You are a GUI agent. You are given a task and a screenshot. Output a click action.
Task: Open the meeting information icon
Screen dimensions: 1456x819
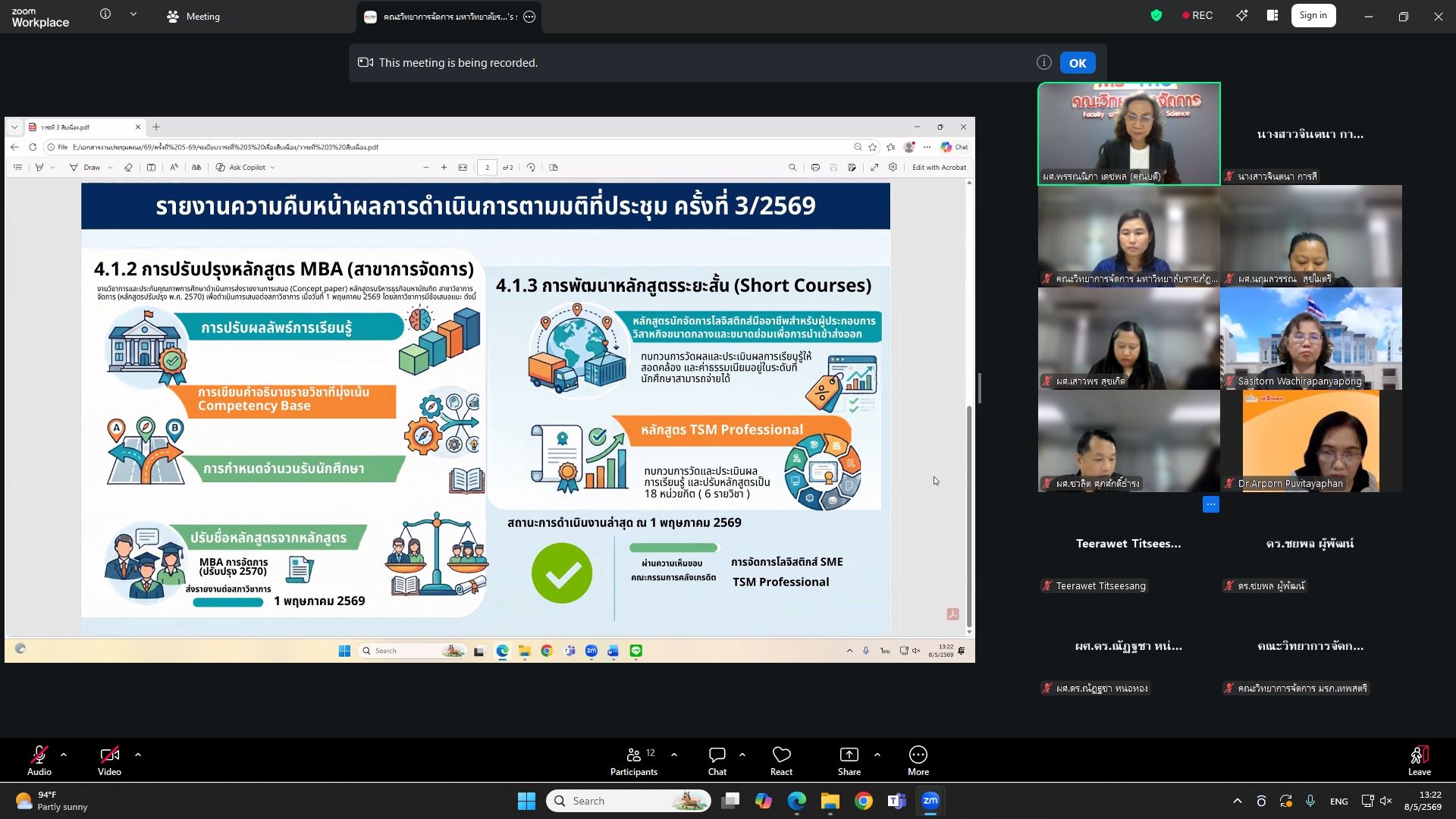pos(105,14)
